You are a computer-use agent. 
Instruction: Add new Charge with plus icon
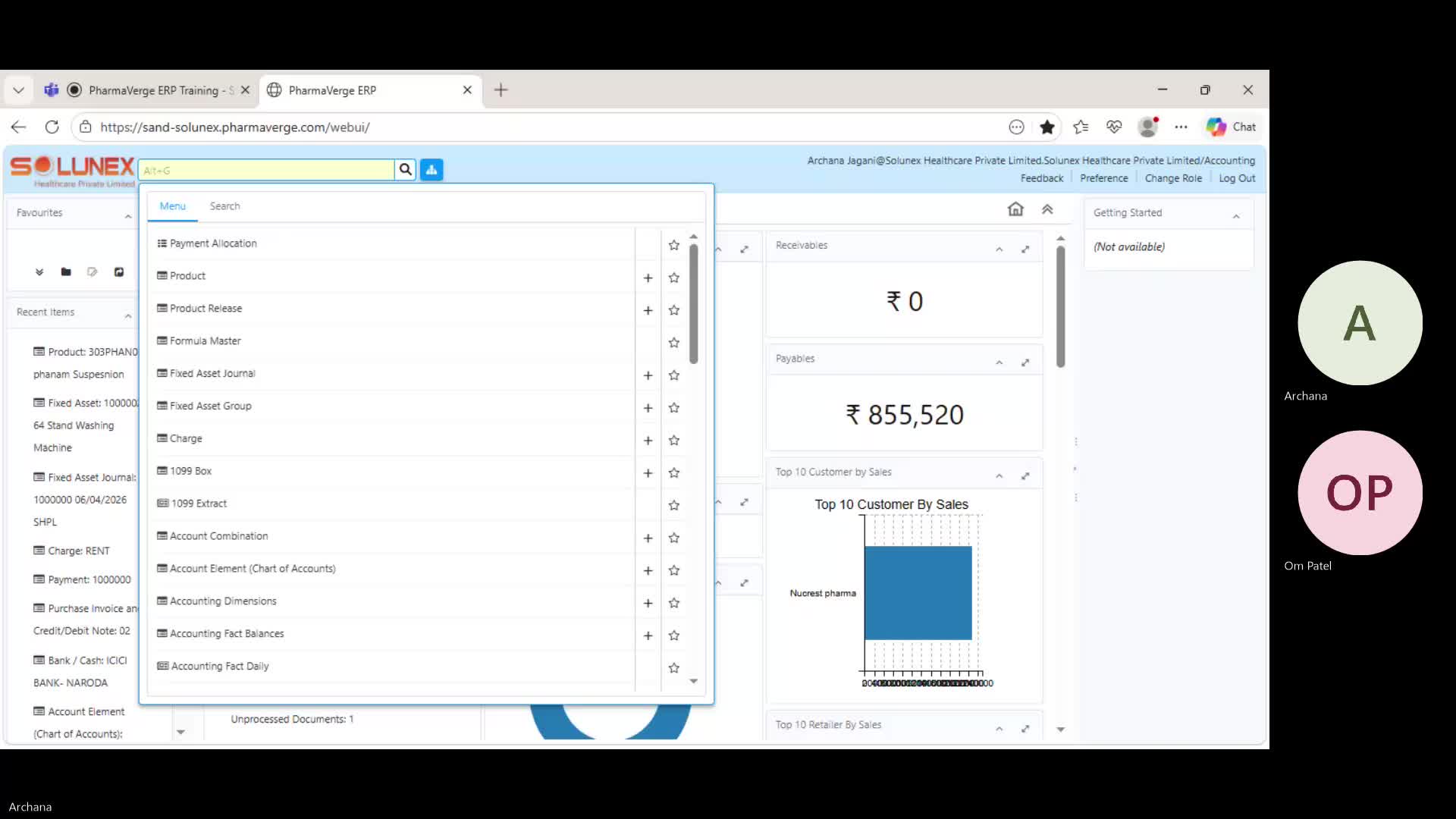(648, 441)
